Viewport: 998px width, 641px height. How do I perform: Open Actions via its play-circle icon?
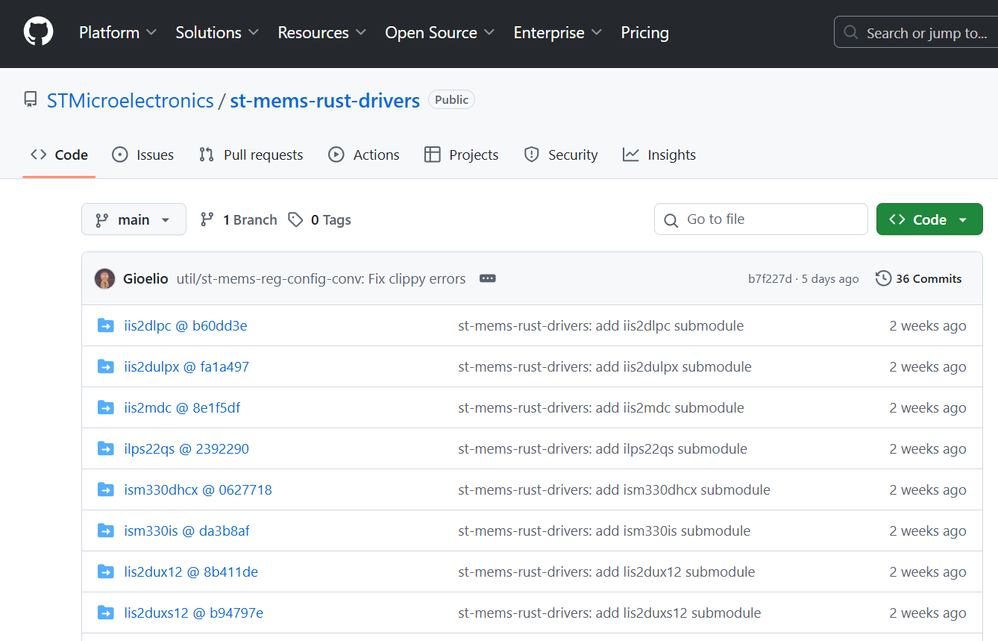(336, 154)
